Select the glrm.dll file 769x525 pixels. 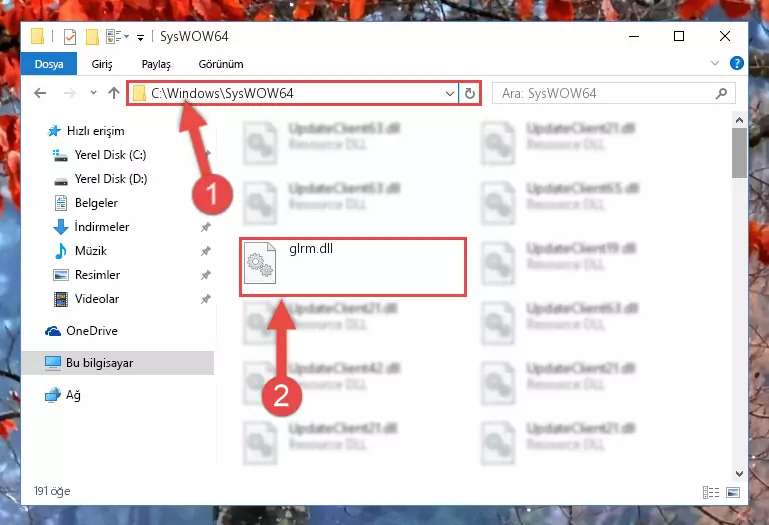[353, 267]
